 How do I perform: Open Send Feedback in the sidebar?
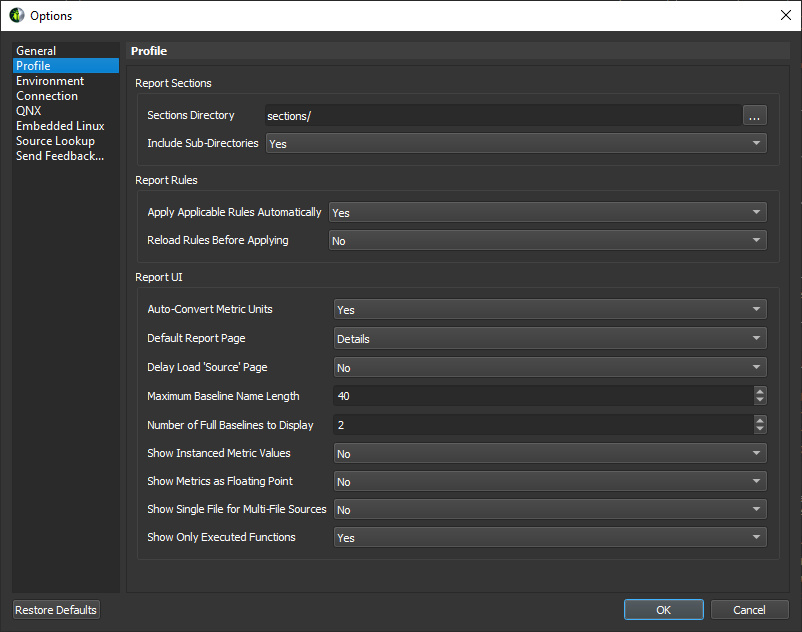click(x=60, y=156)
